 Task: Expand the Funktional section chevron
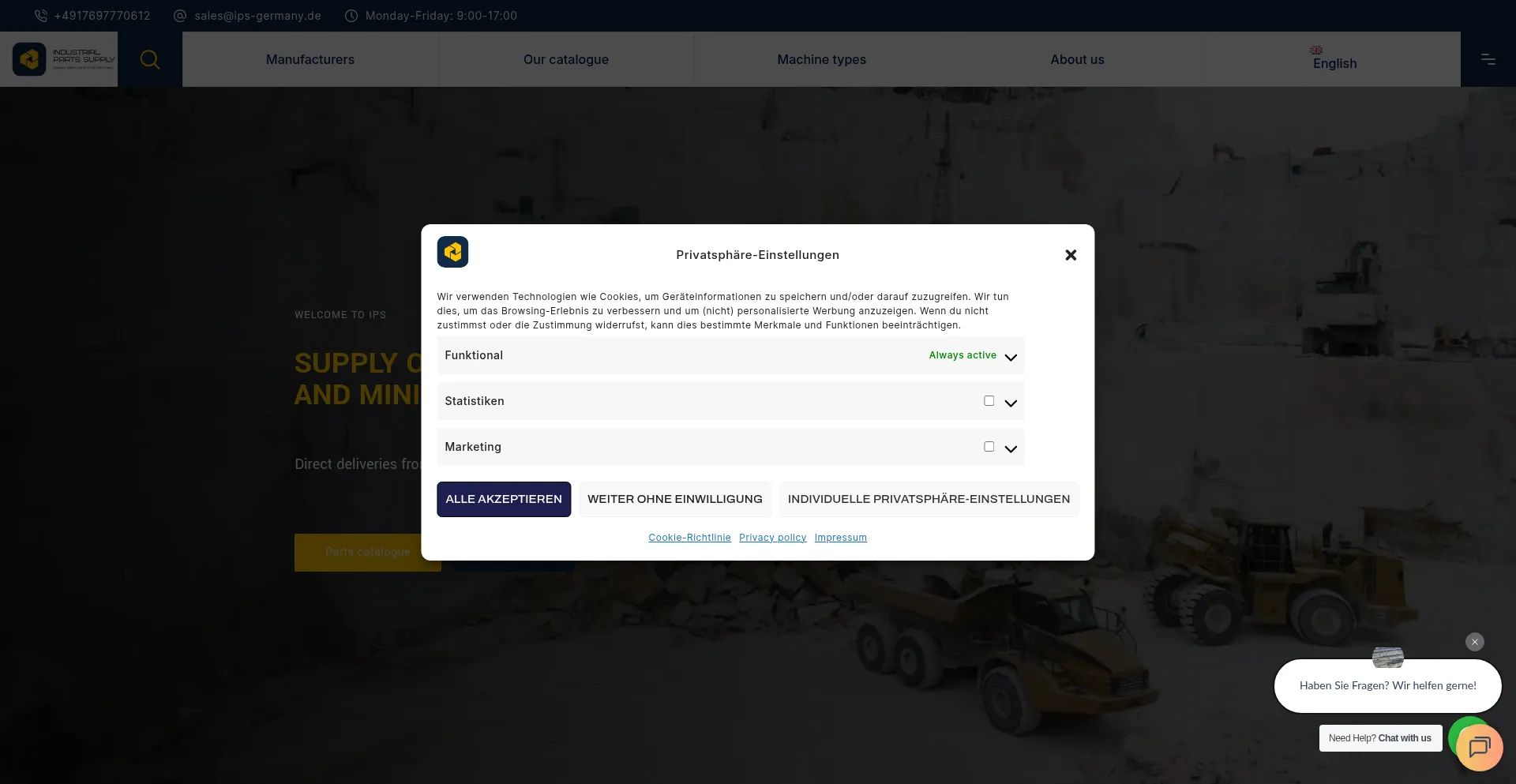[x=1011, y=358]
